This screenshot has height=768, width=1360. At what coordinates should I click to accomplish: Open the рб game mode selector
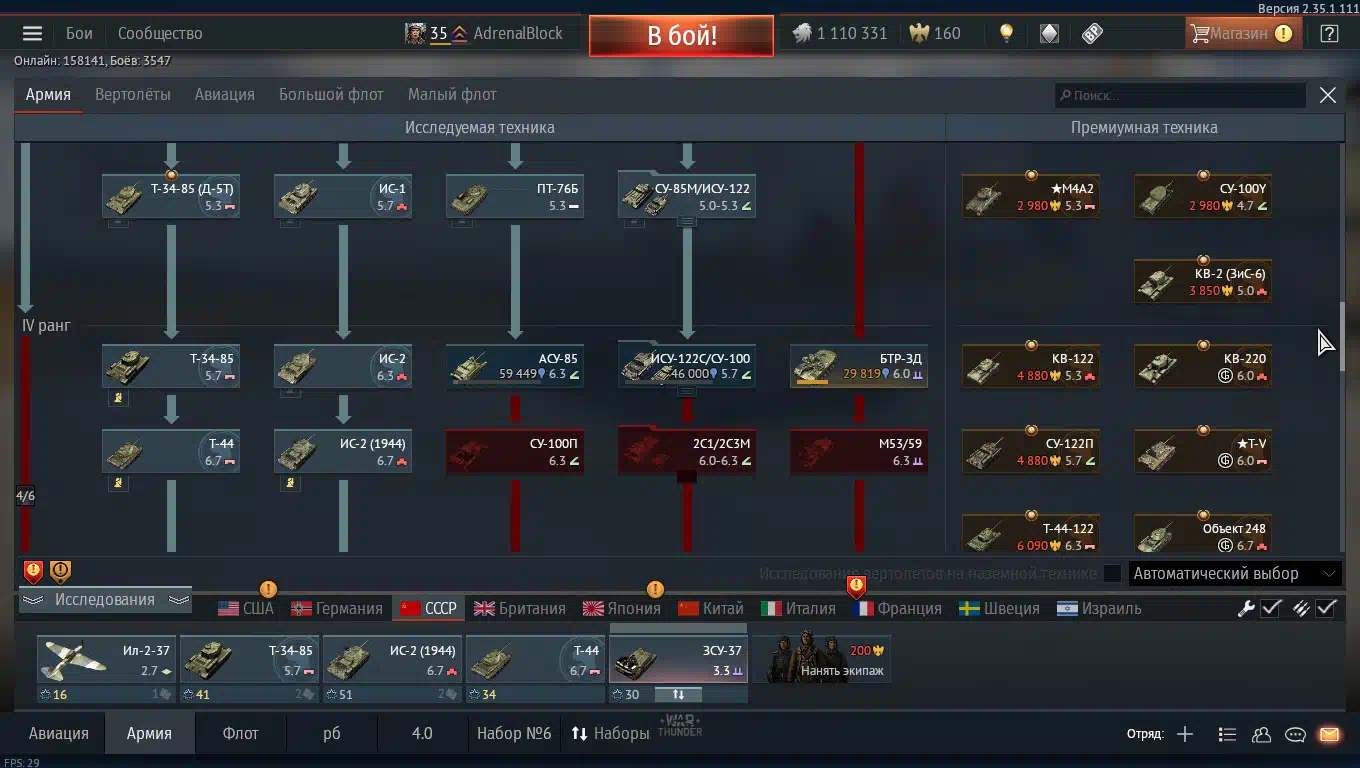click(332, 734)
